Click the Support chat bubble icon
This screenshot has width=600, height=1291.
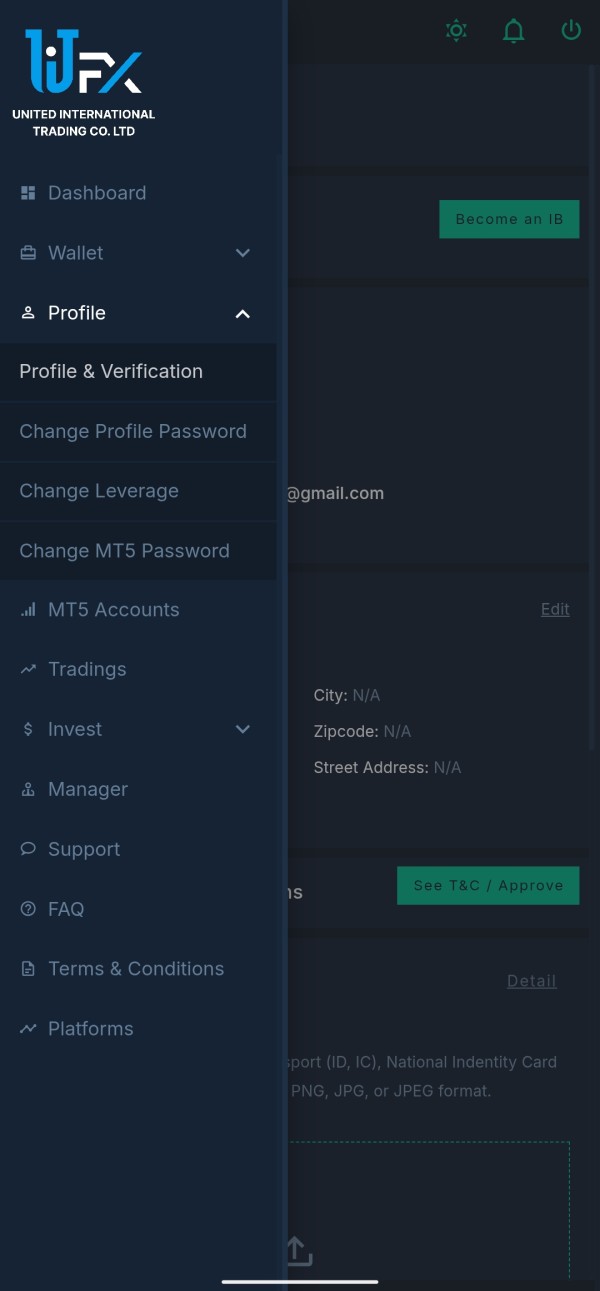(28, 849)
